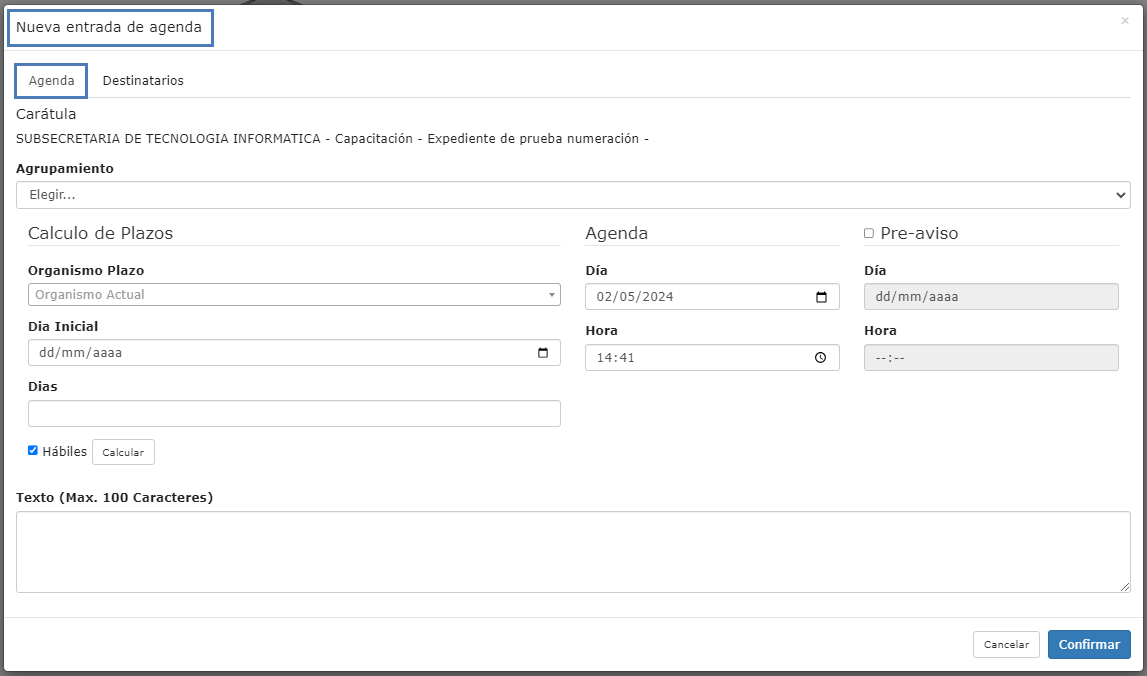Grab the Texto area resize handle
The image size is (1147, 676).
pos(1125,587)
